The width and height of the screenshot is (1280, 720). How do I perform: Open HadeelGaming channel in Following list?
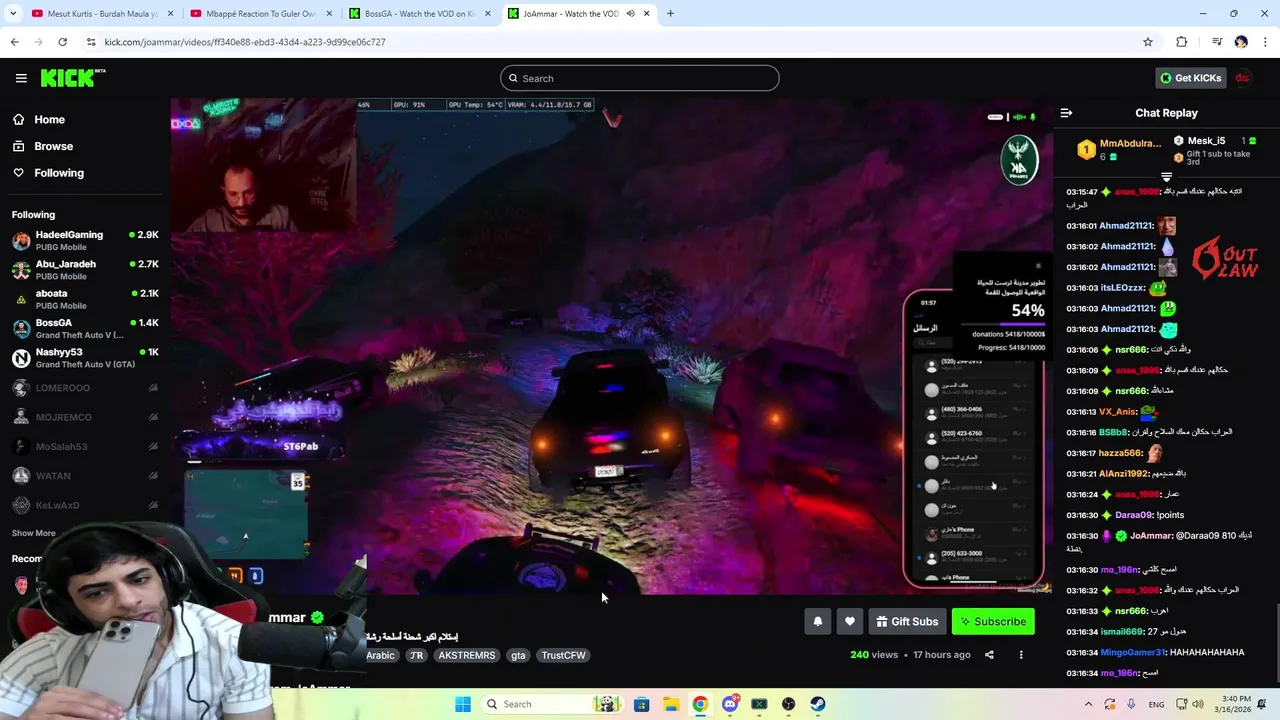coord(85,240)
